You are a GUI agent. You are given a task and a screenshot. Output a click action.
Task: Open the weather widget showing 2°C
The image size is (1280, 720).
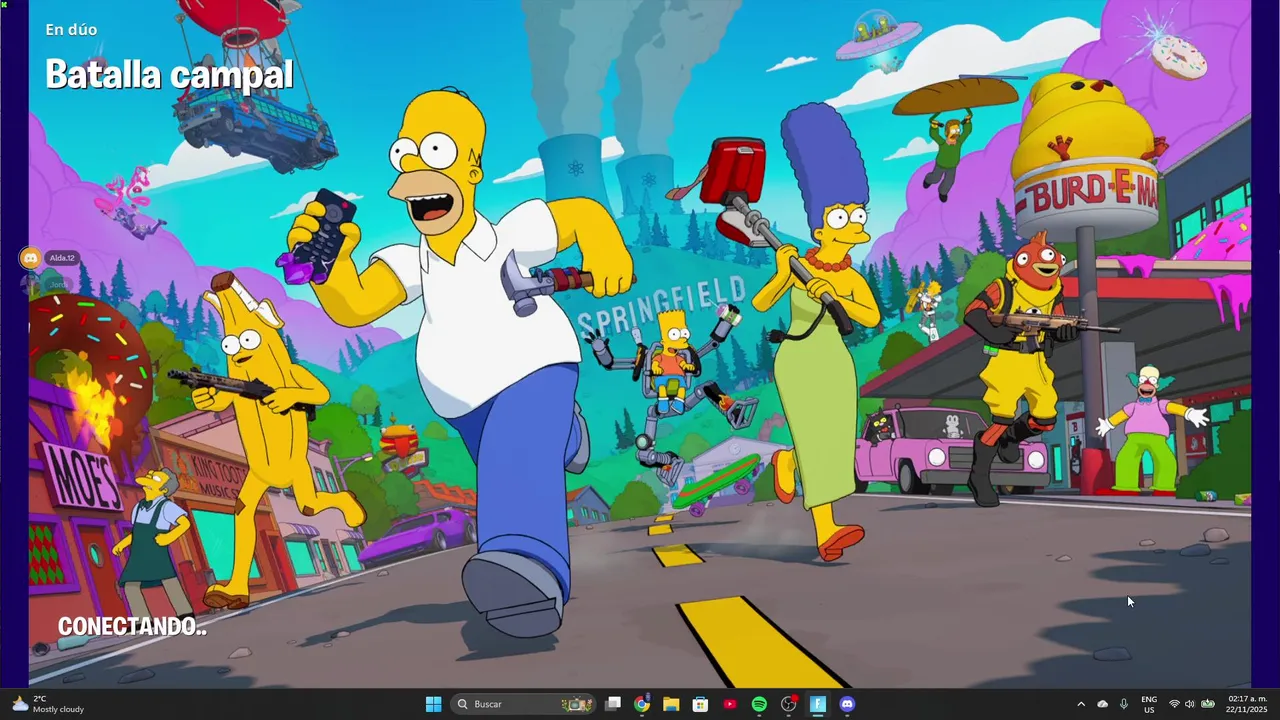tap(47, 704)
